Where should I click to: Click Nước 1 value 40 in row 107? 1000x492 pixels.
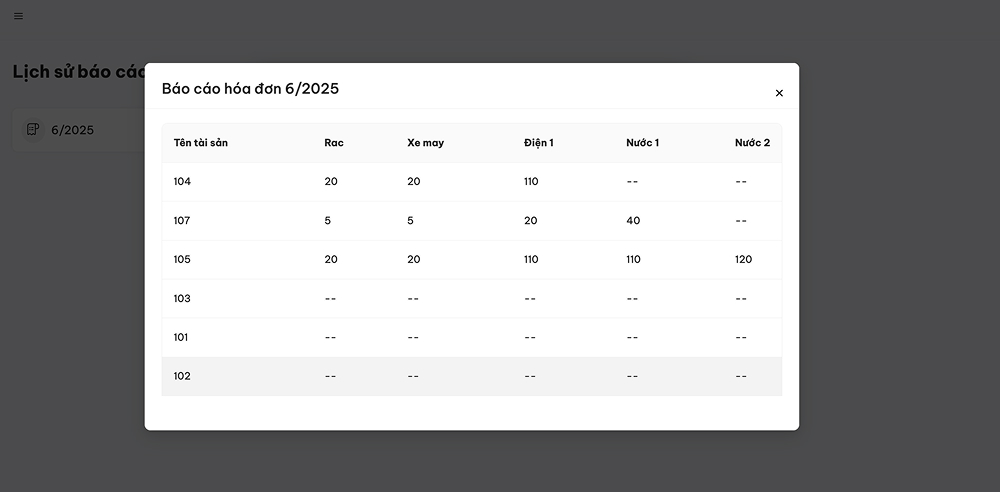(633, 221)
